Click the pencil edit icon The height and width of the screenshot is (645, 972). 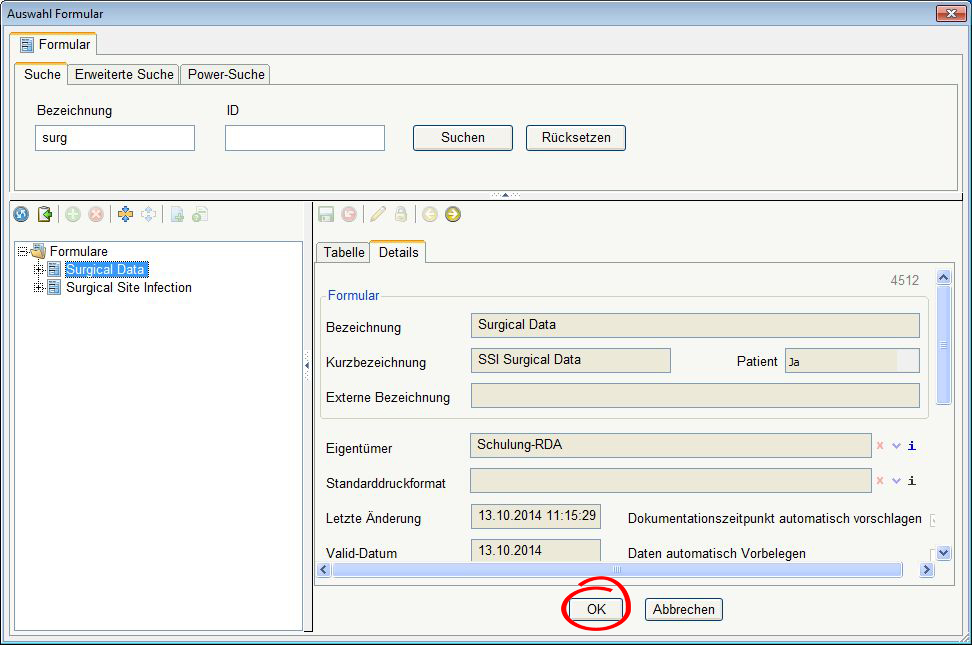pyautogui.click(x=377, y=214)
